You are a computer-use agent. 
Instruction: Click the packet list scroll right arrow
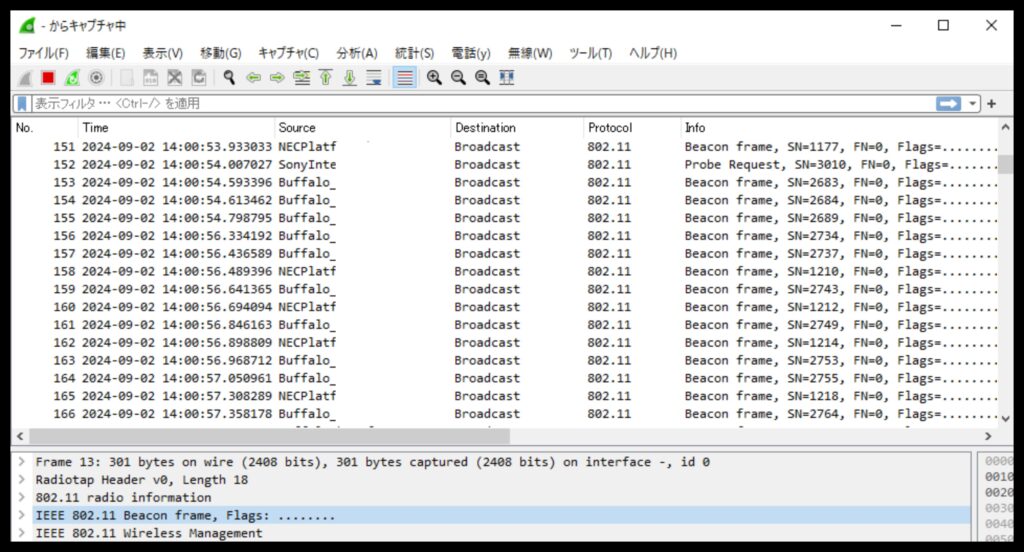click(x=988, y=436)
